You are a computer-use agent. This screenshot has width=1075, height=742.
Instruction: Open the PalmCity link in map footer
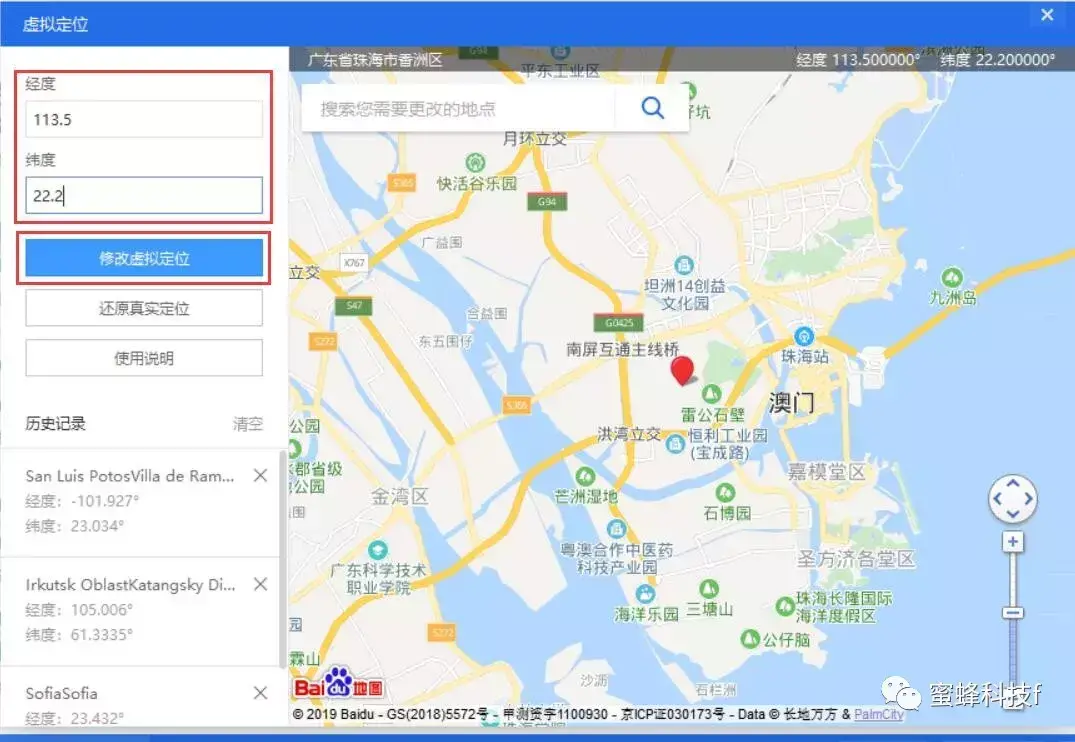pyautogui.click(x=878, y=715)
